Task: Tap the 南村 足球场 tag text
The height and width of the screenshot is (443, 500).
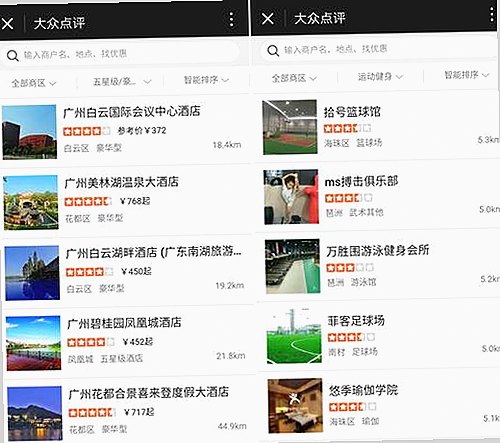Action: [x=353, y=352]
